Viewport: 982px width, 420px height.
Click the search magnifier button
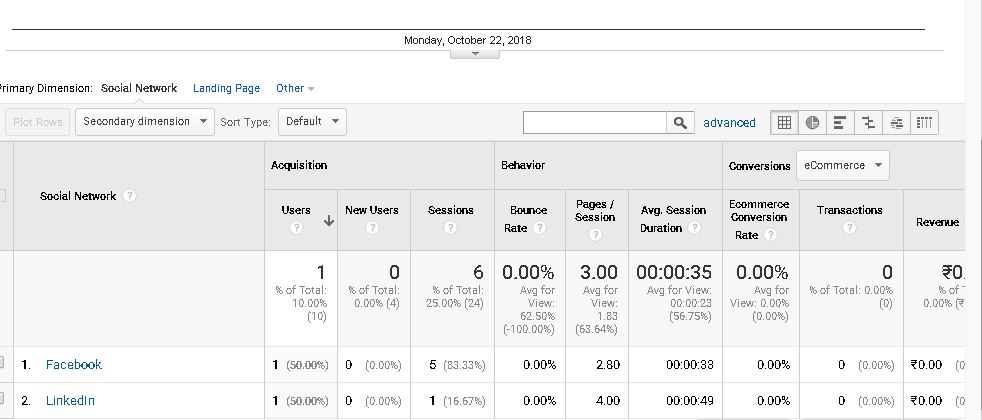point(680,122)
